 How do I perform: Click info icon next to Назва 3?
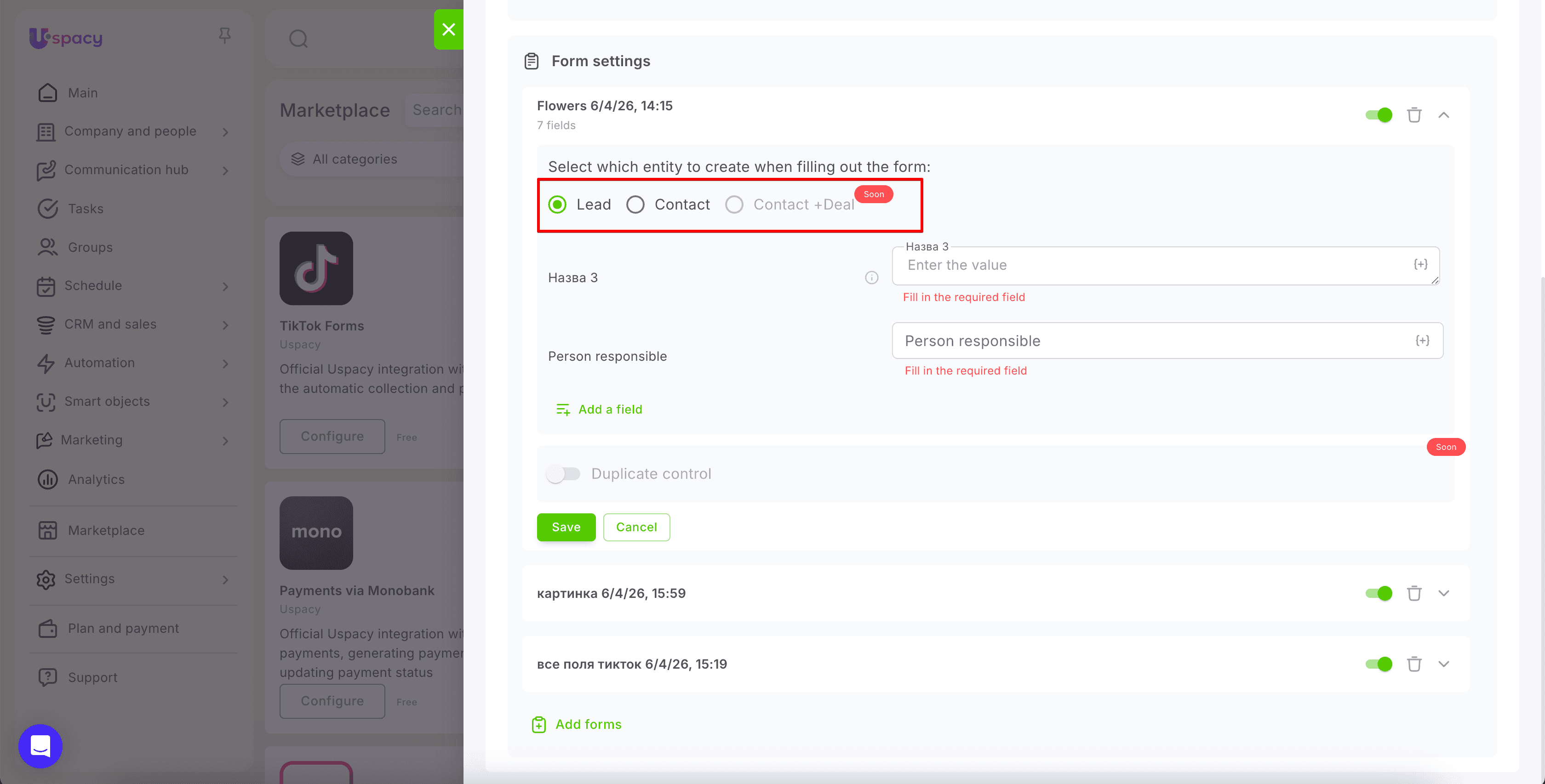click(871, 278)
